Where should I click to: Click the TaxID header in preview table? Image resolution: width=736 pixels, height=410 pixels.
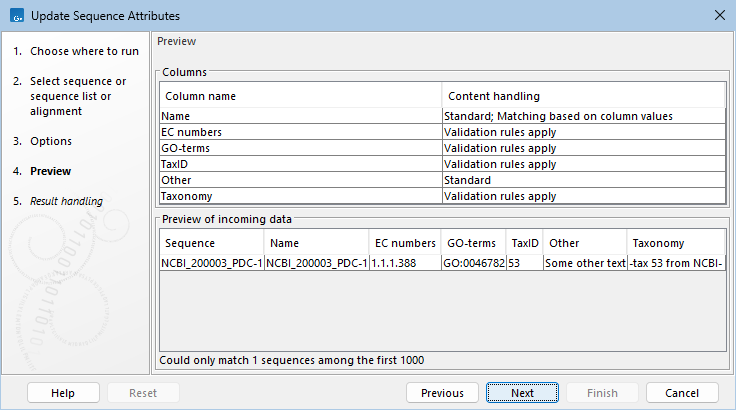tap(525, 243)
